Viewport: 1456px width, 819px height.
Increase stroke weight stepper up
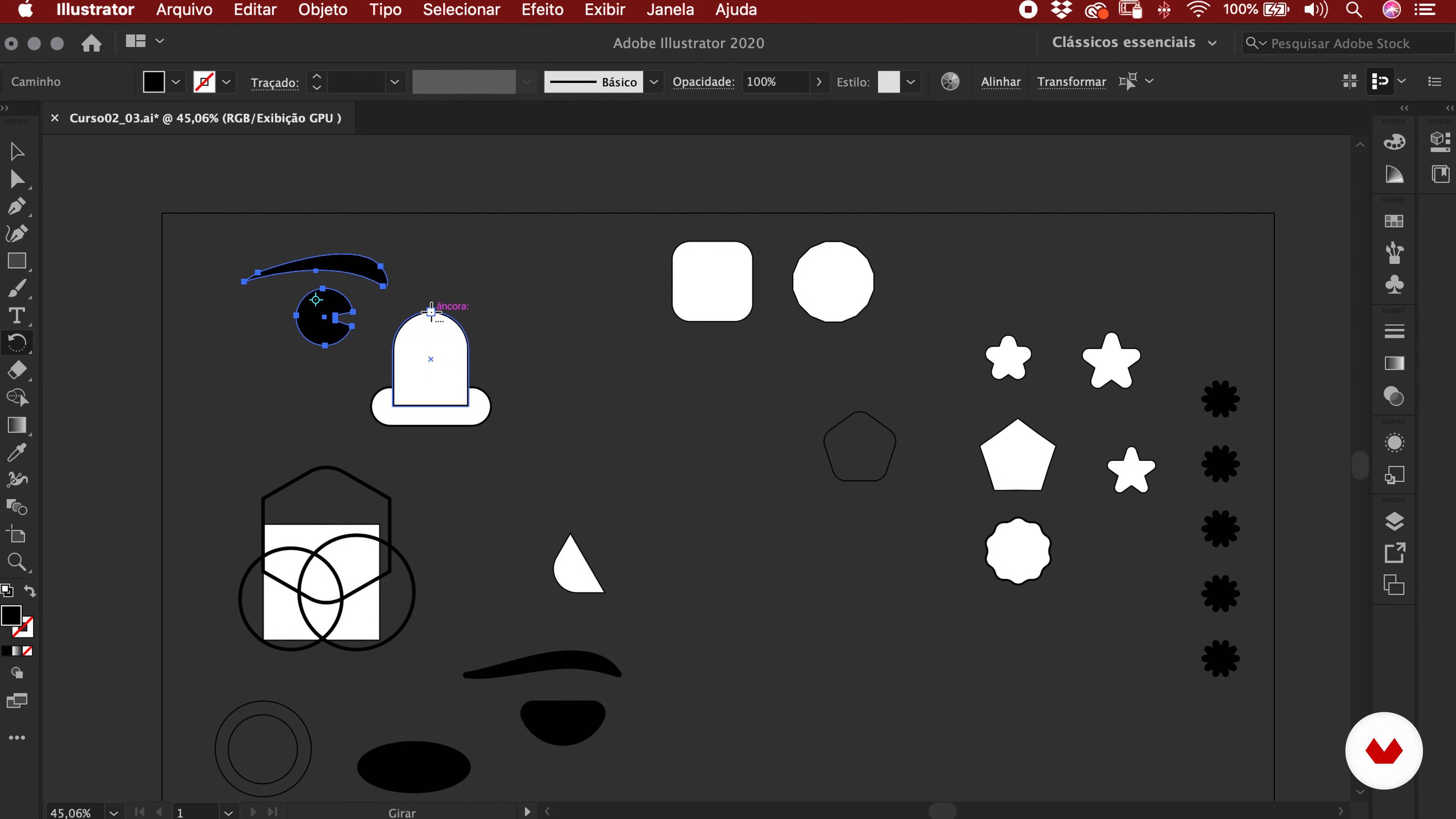click(x=317, y=76)
